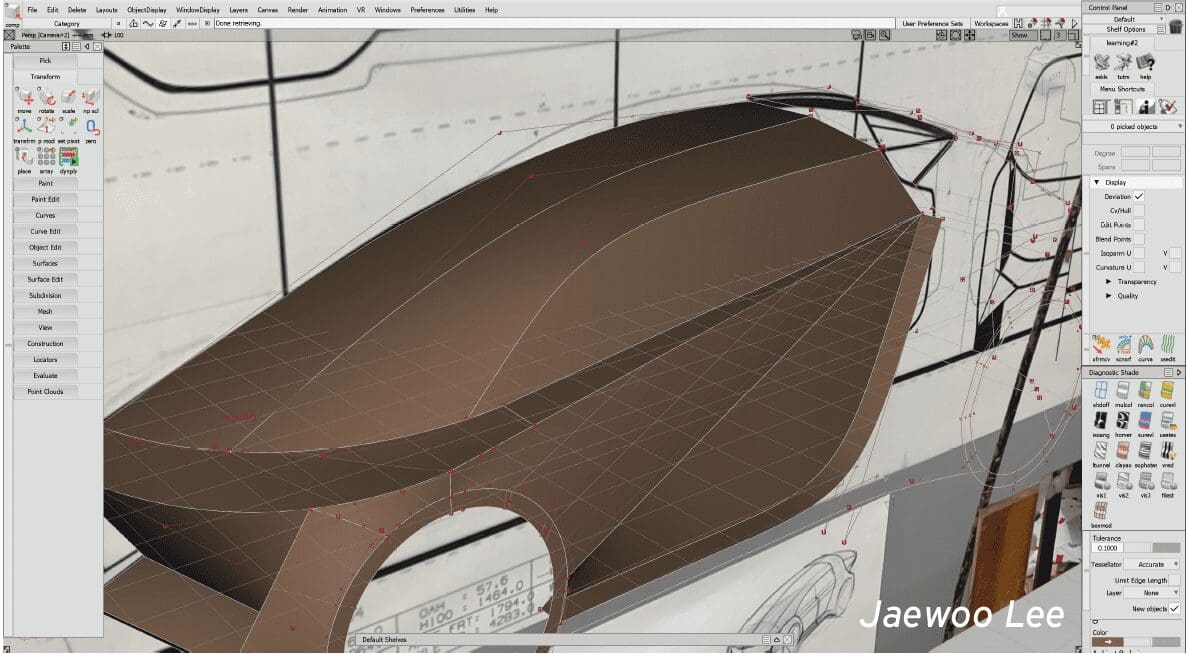Open User Preference Sets

coord(932,23)
